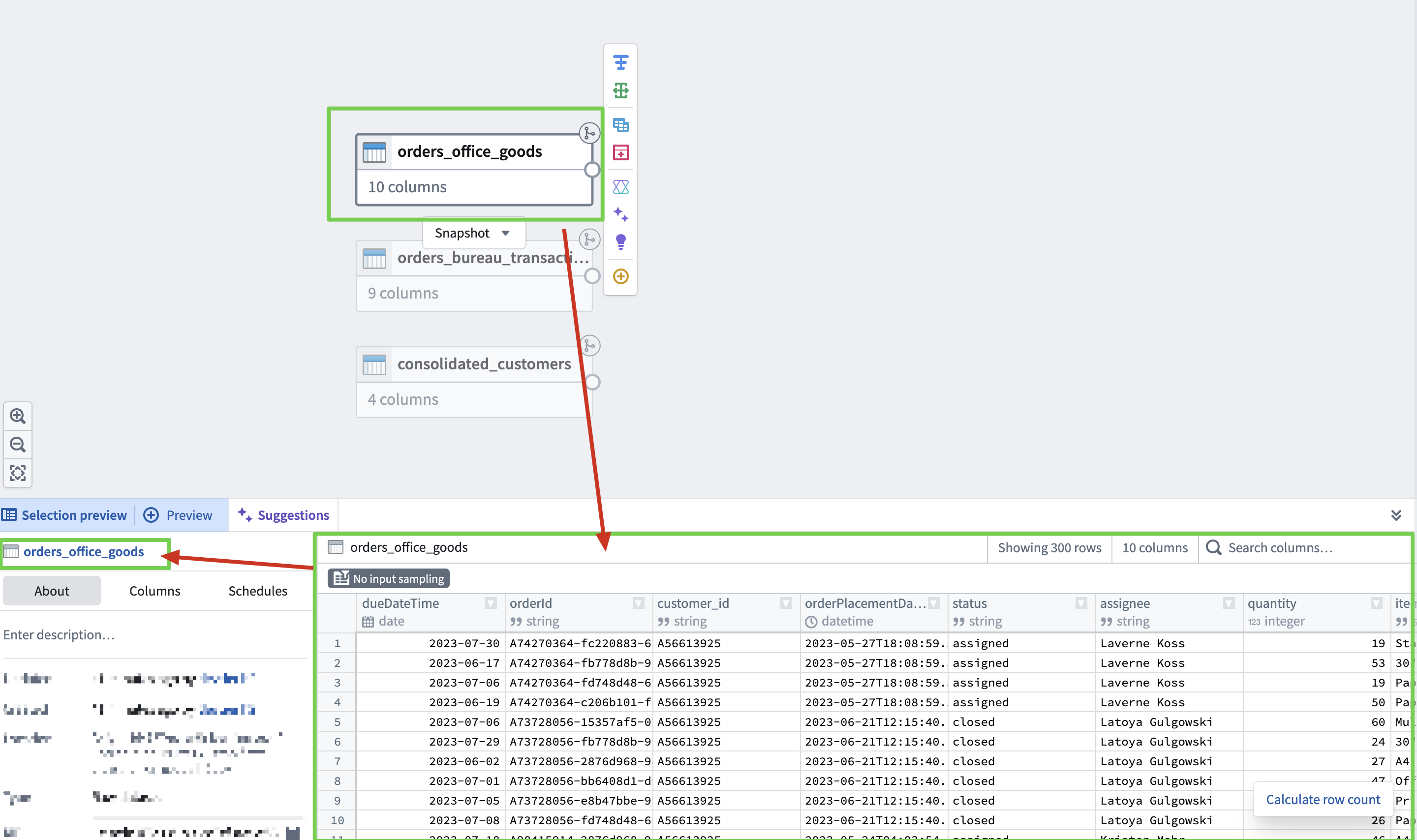
Task: Open the status column dropdown arrow
Action: (x=1081, y=603)
